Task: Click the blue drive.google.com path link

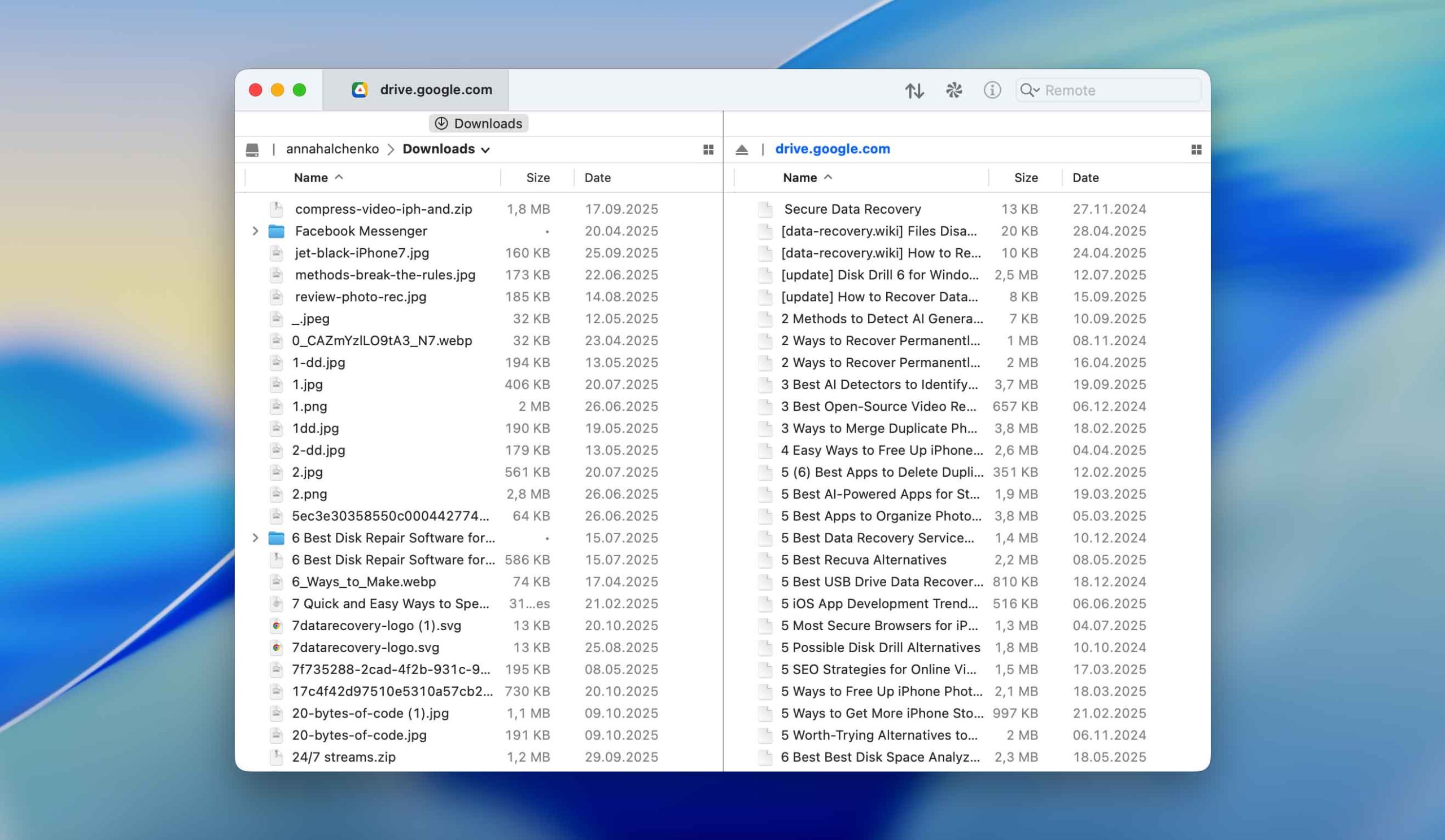Action: click(832, 149)
